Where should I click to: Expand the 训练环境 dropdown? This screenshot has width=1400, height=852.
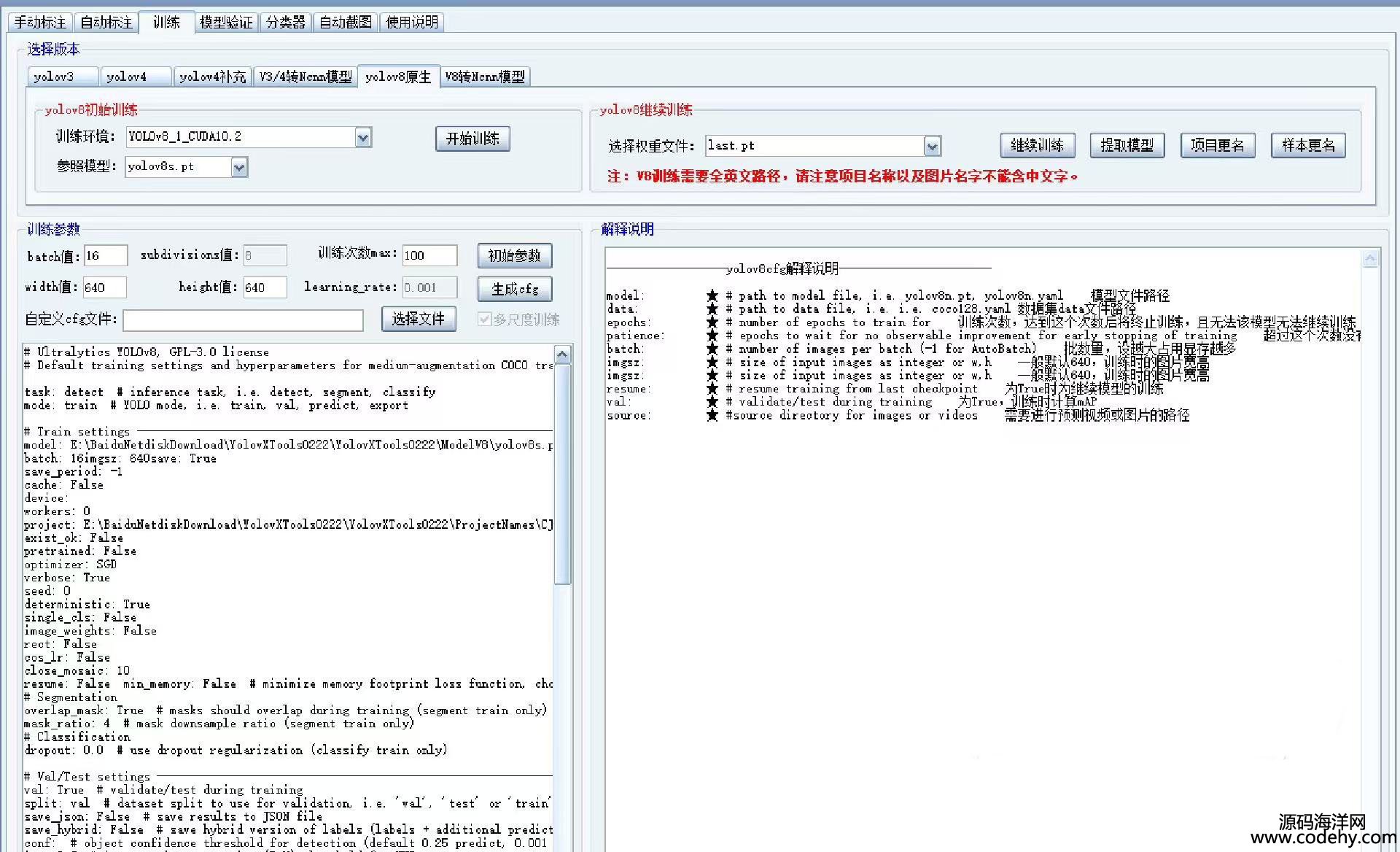click(363, 137)
